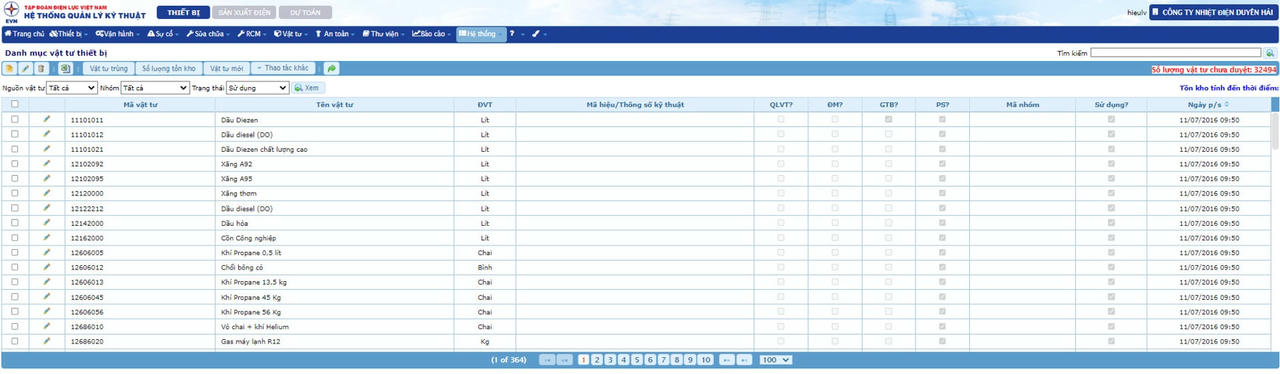Viewport: 1280px width, 374px height.
Task: Click the pencil edit icon in toolbar
Action: 26,69
